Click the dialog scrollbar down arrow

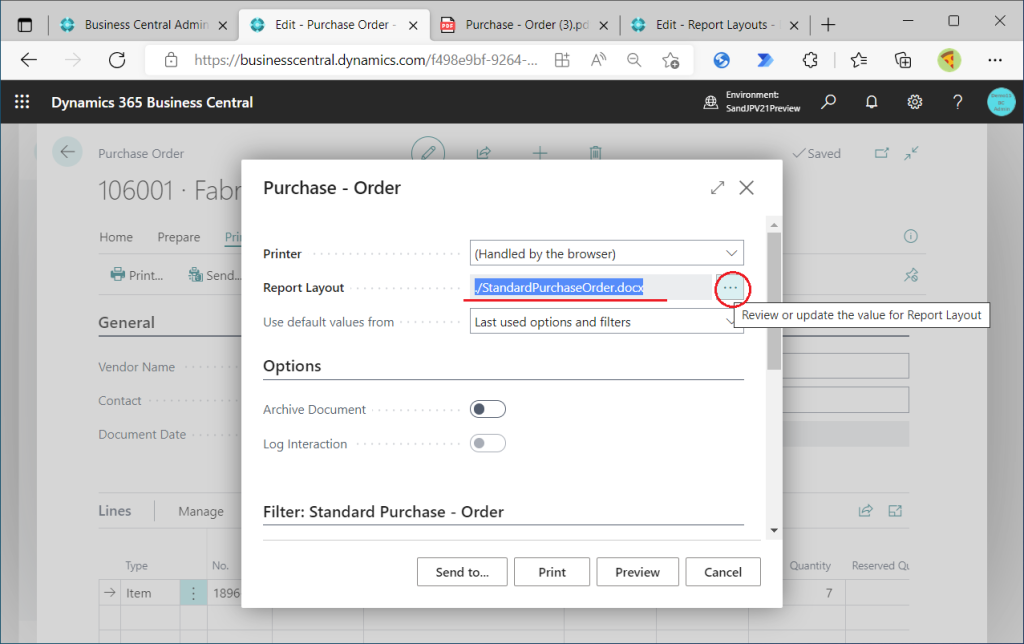[774, 530]
